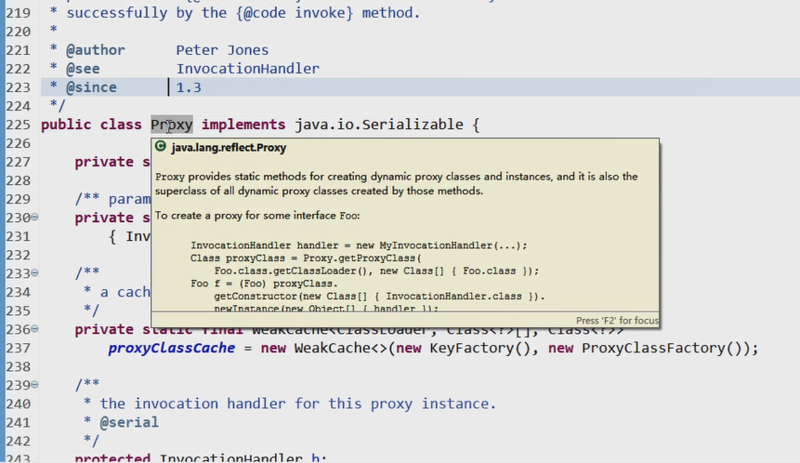Click "InvocationHandler" in the @see line 222
Viewport: 800px width, 463px height.
pyautogui.click(x=247, y=68)
